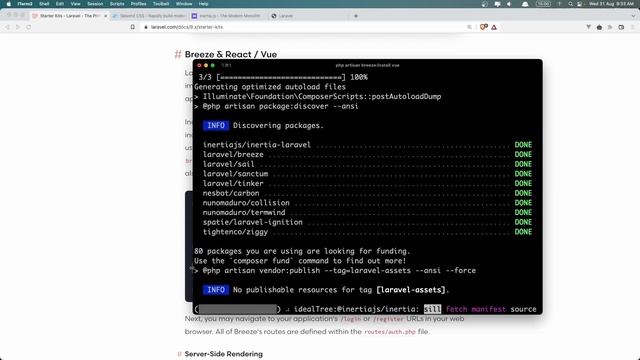This screenshot has height=360, width=640.
Task: Open the Session menu
Action: (x=95, y=4)
